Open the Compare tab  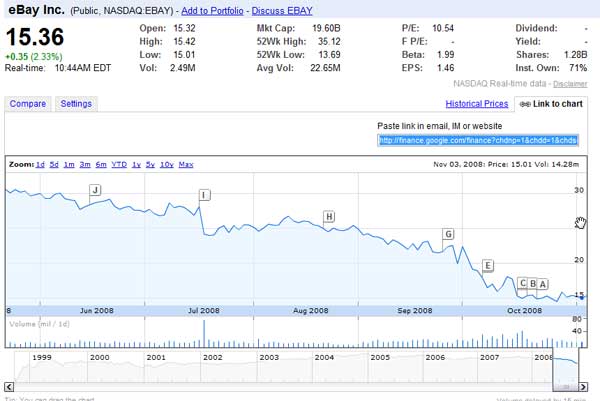[28, 104]
